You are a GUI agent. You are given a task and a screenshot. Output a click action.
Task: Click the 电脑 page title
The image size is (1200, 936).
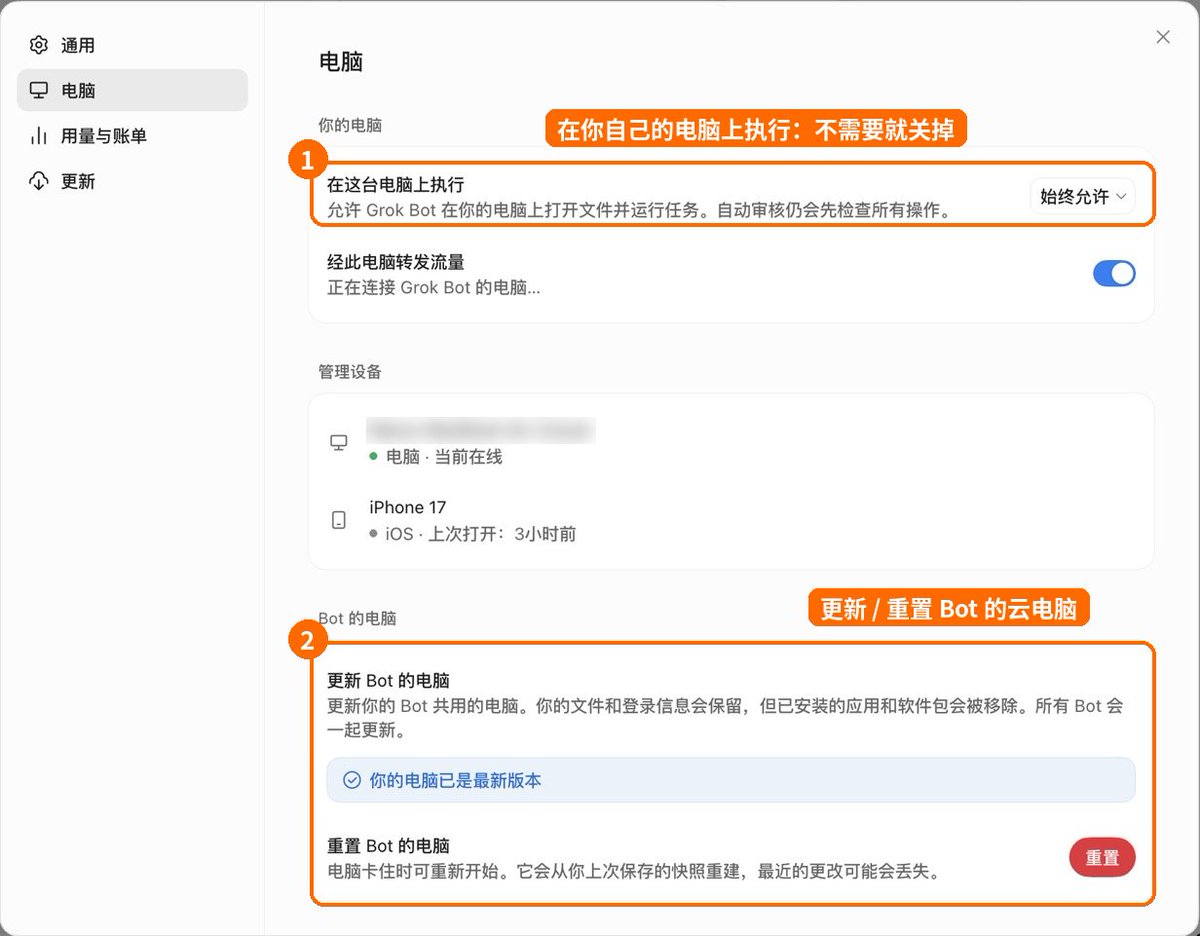pyautogui.click(x=341, y=62)
